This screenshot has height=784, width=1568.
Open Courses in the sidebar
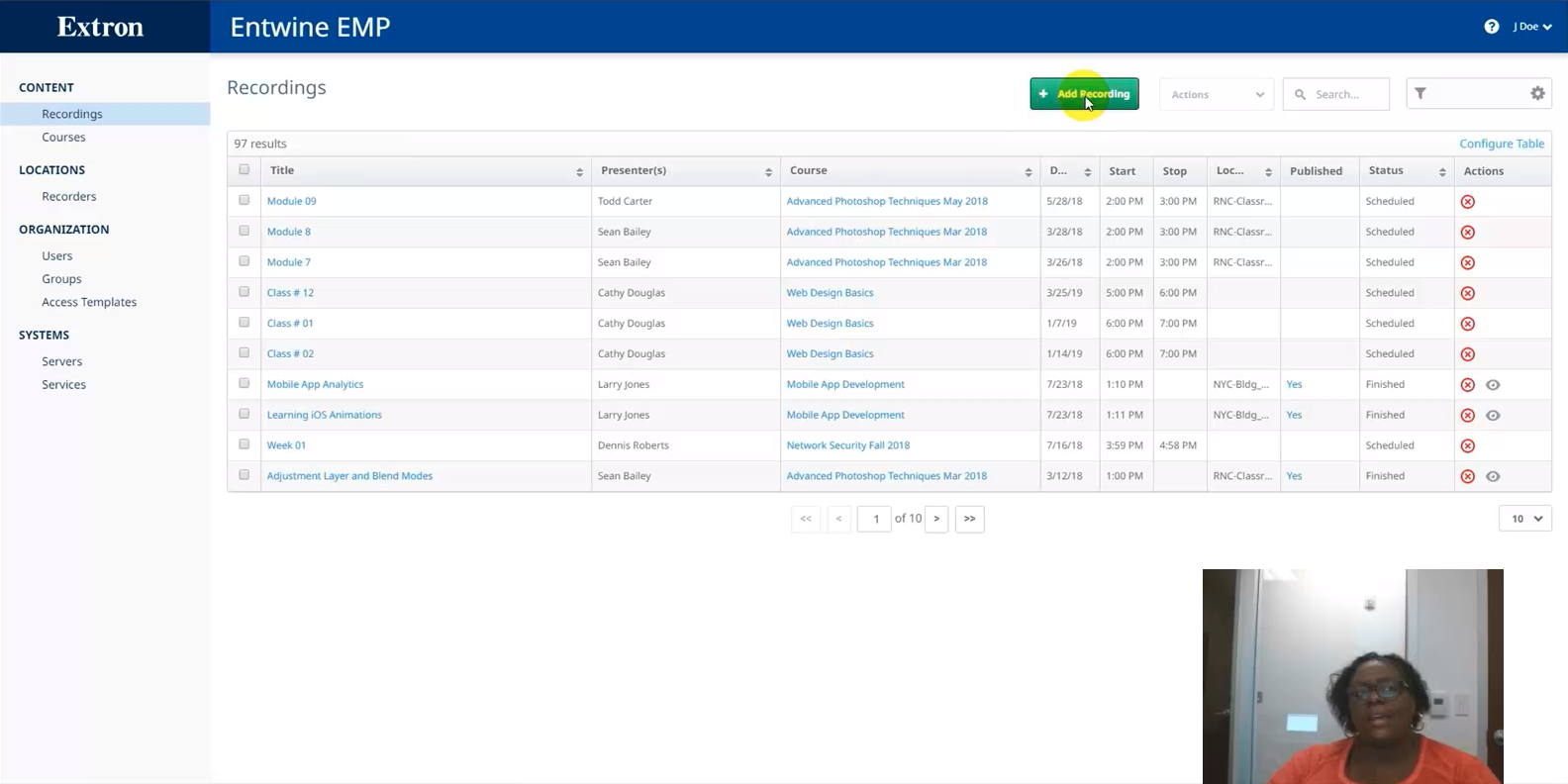63,138
